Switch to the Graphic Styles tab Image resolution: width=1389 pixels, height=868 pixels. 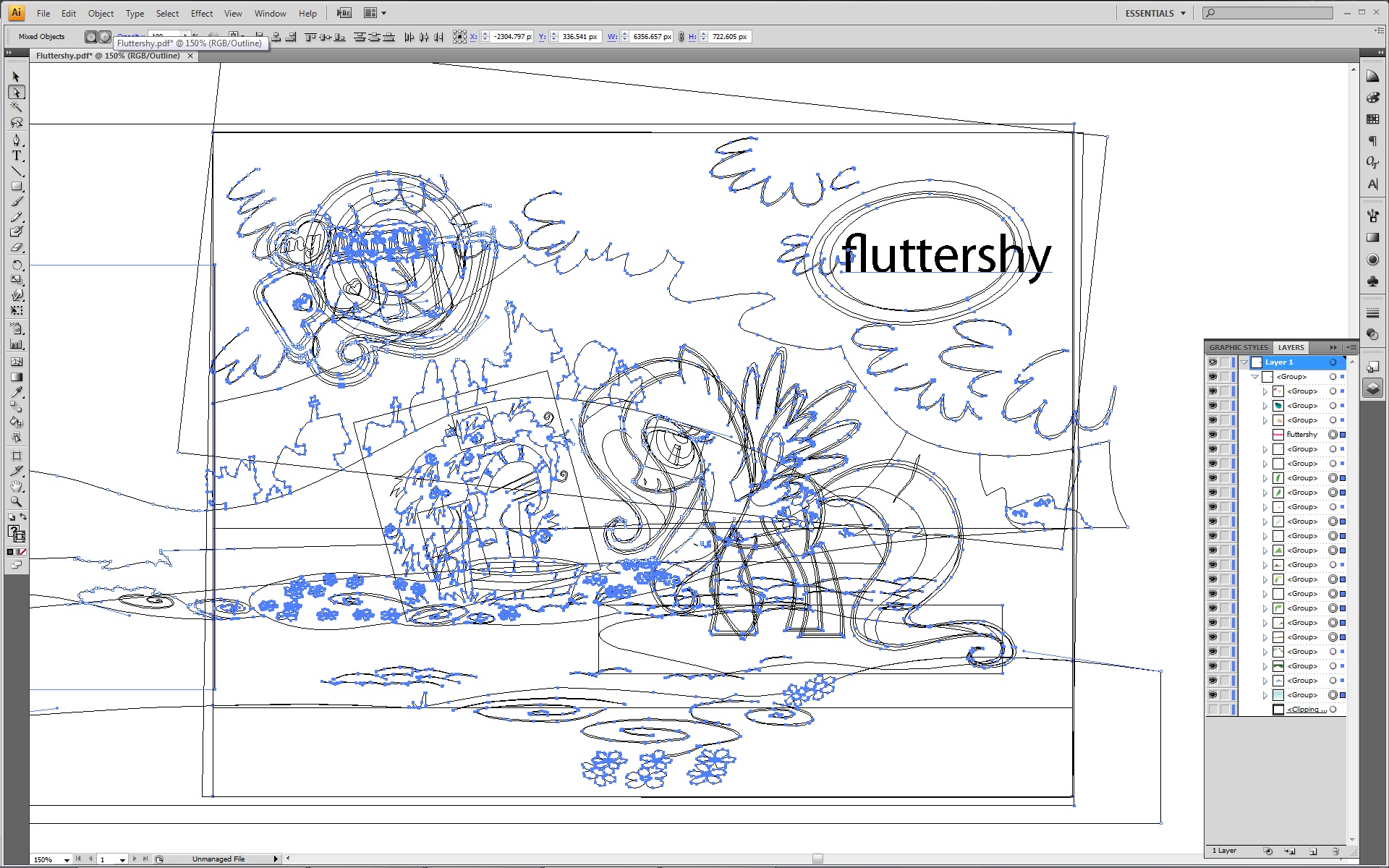1238,347
